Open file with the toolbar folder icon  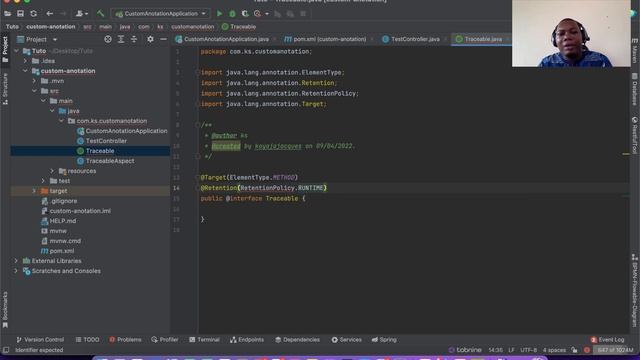[7, 13]
